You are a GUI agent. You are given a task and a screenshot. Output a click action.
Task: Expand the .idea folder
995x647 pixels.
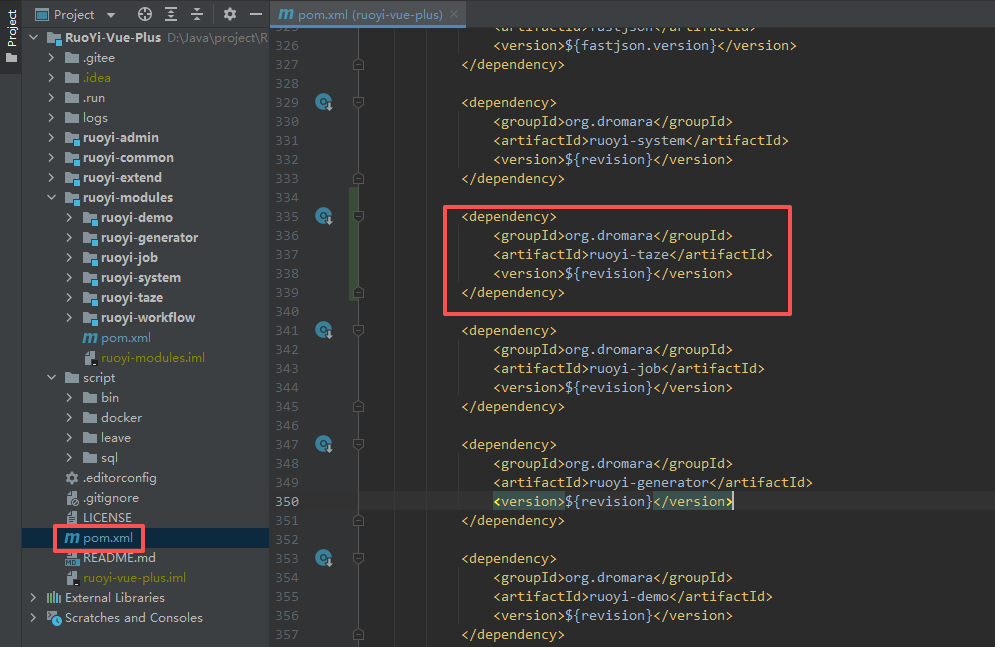coord(51,77)
